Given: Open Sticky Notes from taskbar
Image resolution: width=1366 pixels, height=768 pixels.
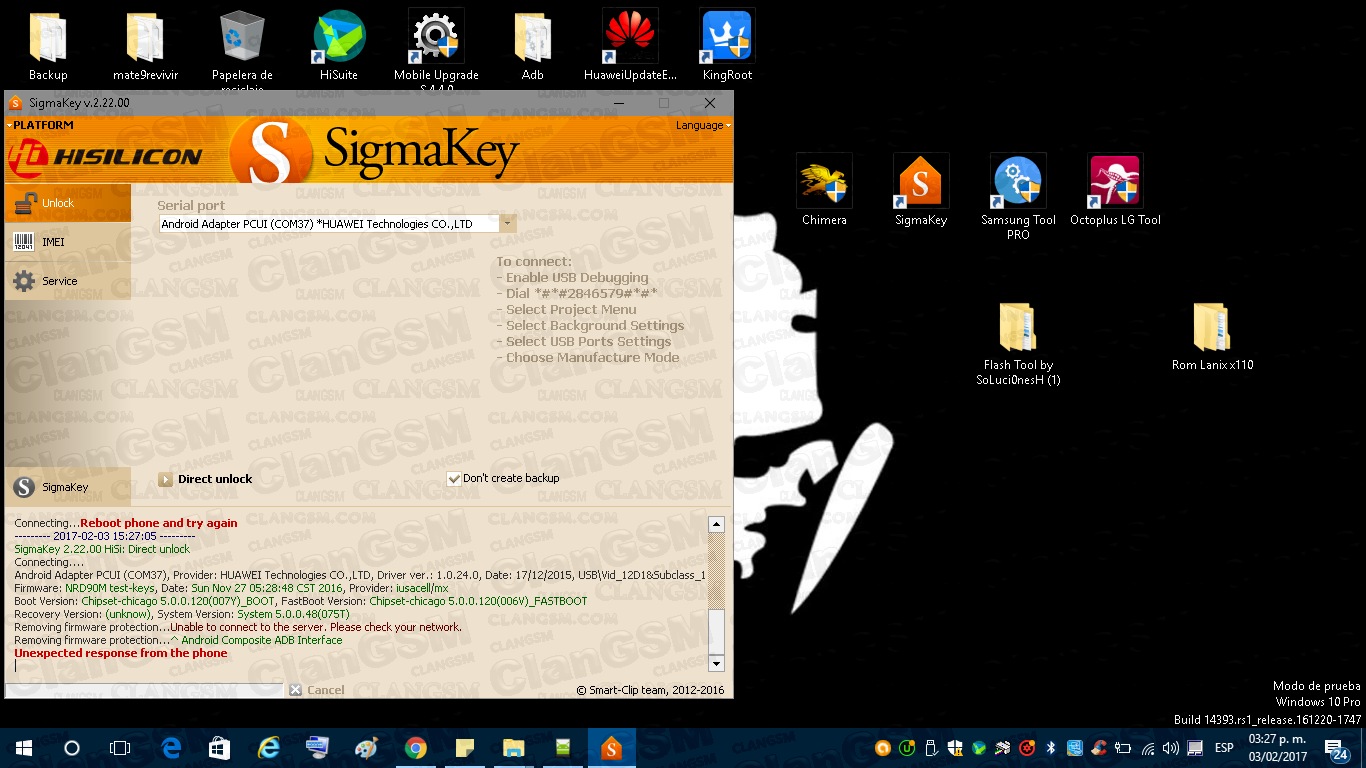Looking at the screenshot, I should point(465,748).
